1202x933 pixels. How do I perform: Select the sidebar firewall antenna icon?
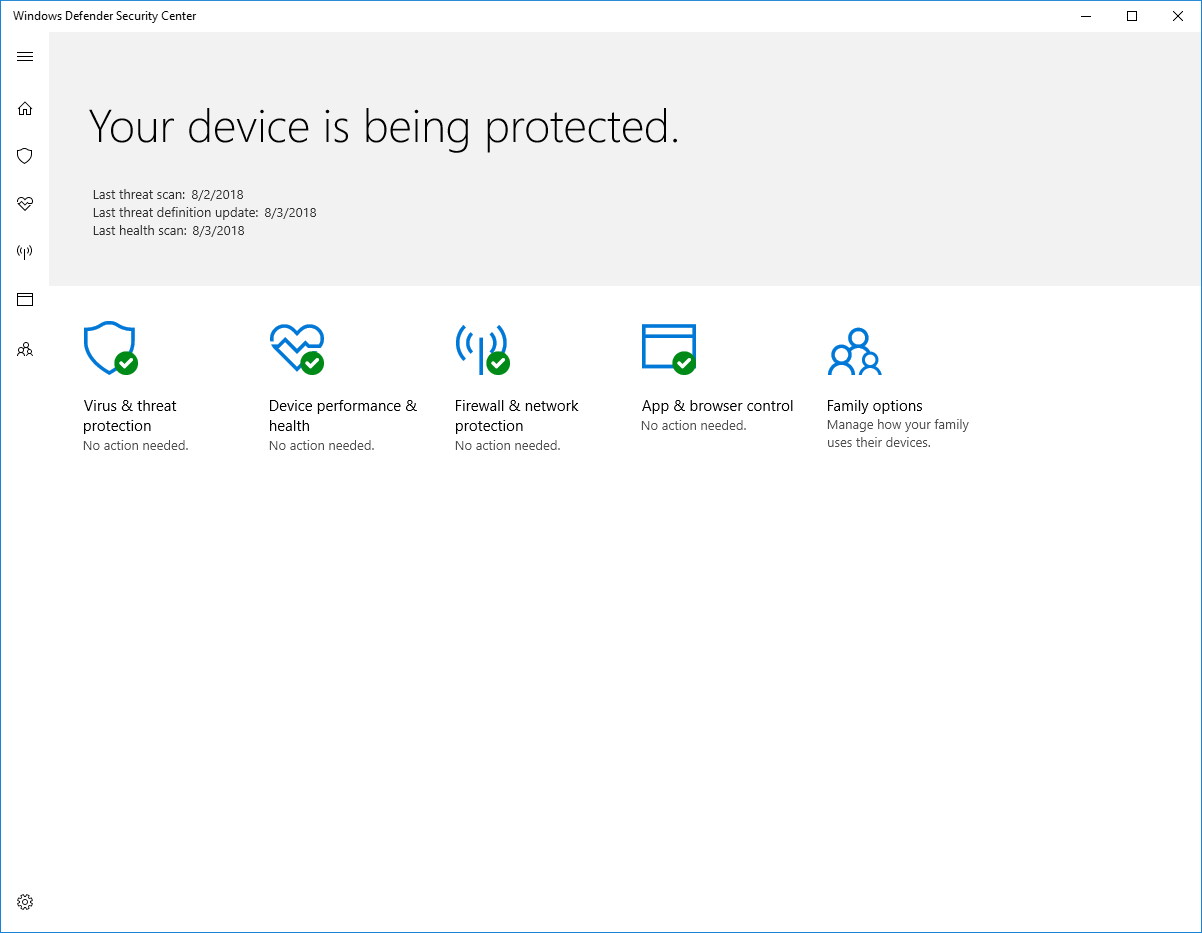(25, 252)
